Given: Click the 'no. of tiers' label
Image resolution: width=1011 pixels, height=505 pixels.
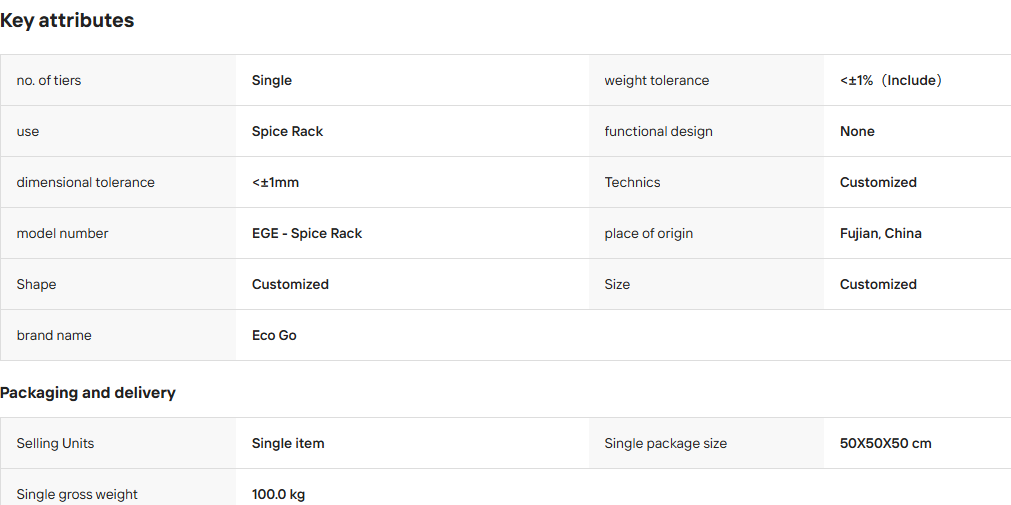Looking at the screenshot, I should click(49, 81).
